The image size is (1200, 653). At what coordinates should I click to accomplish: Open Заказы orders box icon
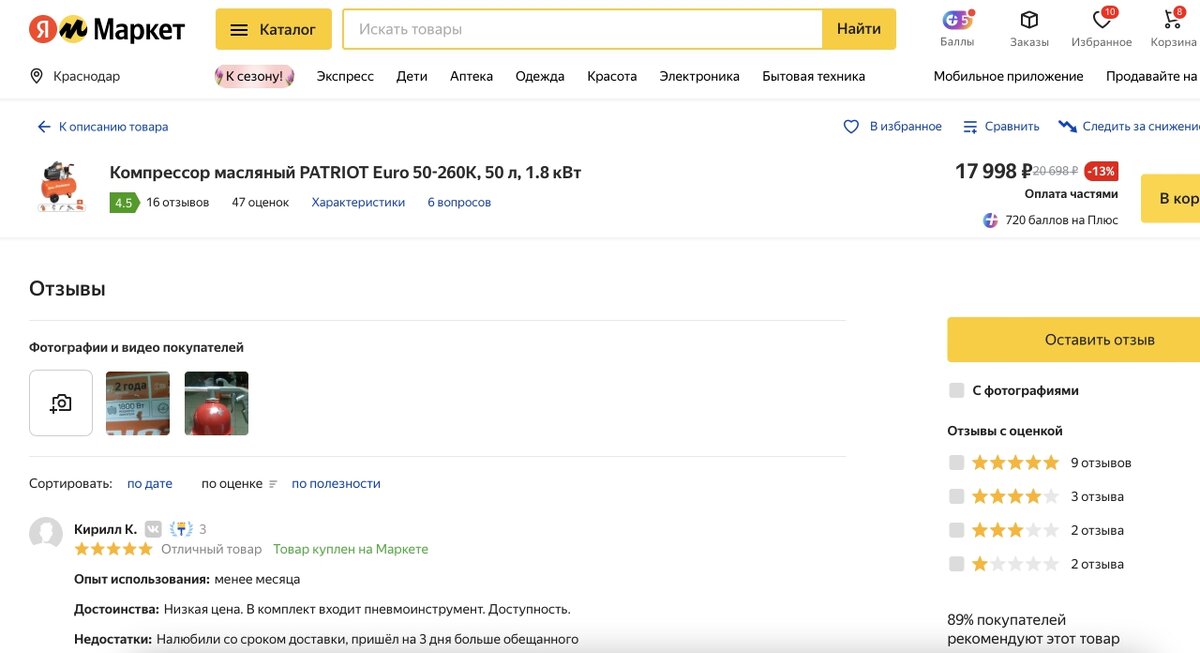tap(1029, 20)
